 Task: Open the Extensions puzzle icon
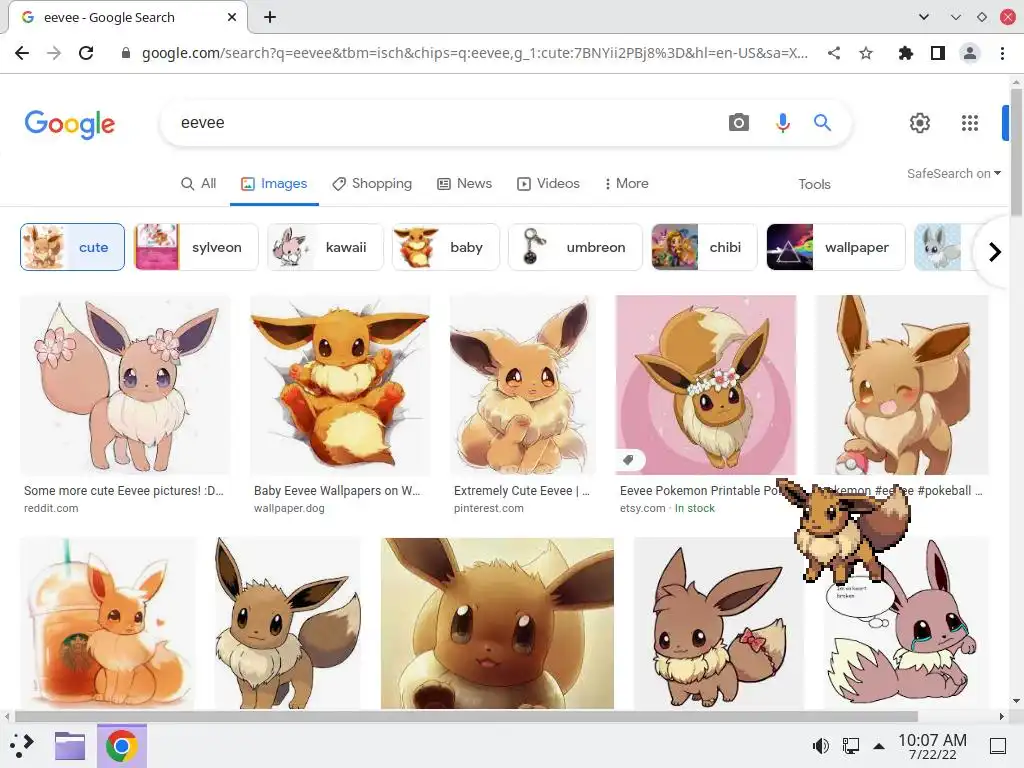coord(905,53)
